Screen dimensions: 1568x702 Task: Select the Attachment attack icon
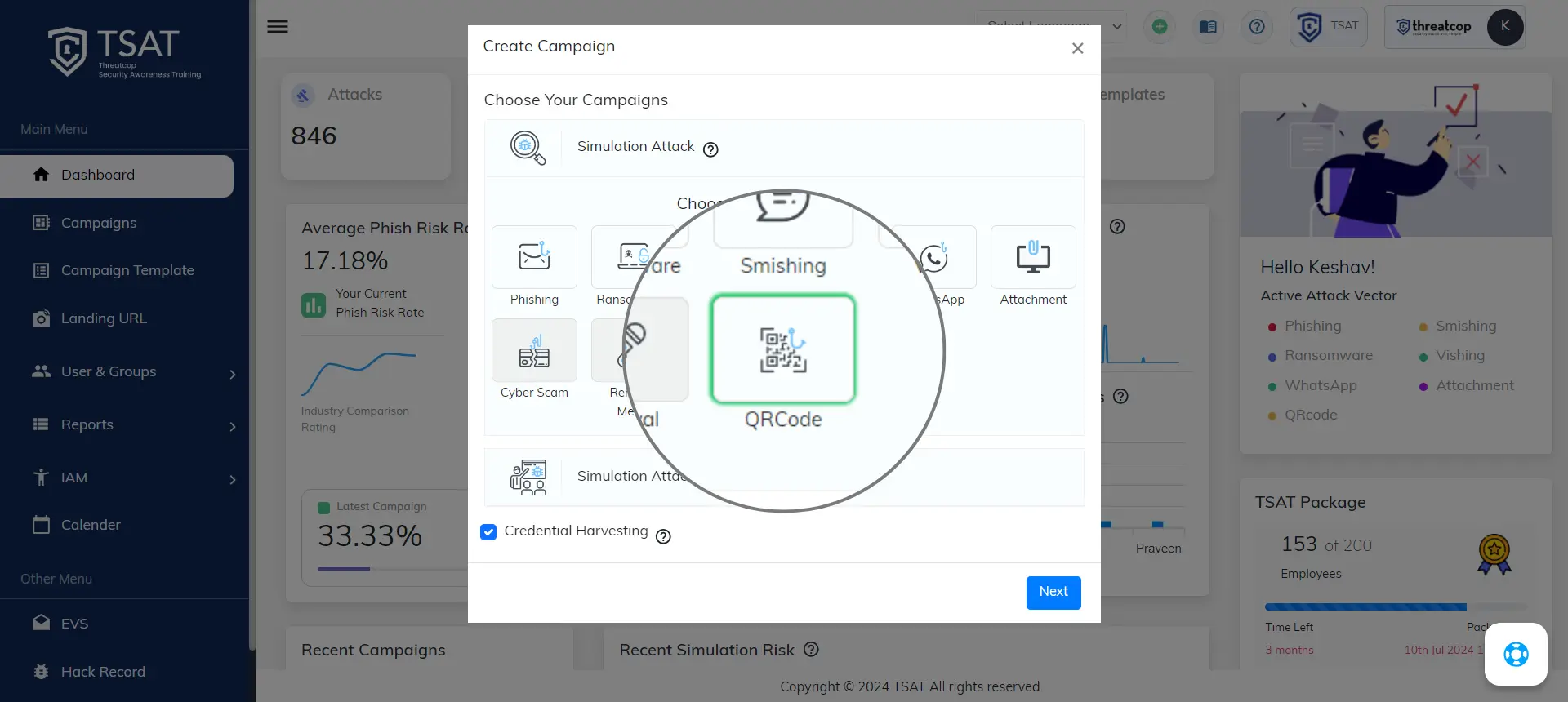pyautogui.click(x=1032, y=257)
